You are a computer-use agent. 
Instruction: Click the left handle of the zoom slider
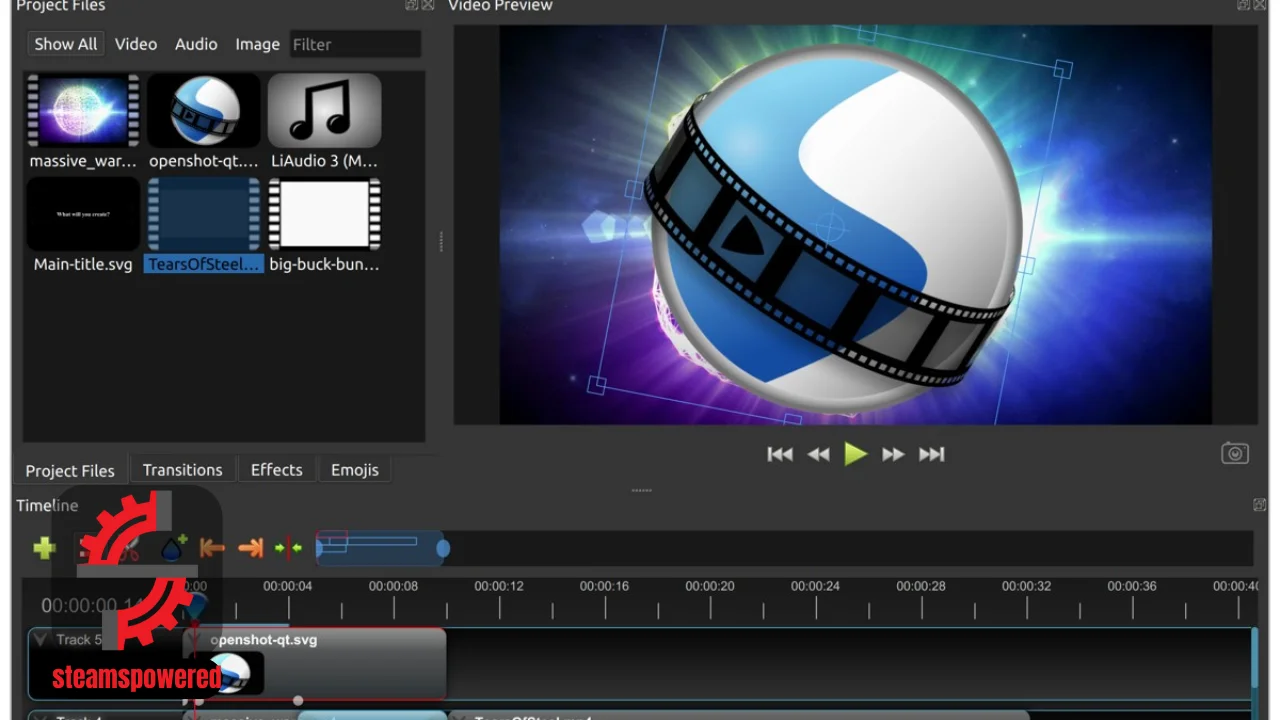click(319, 547)
